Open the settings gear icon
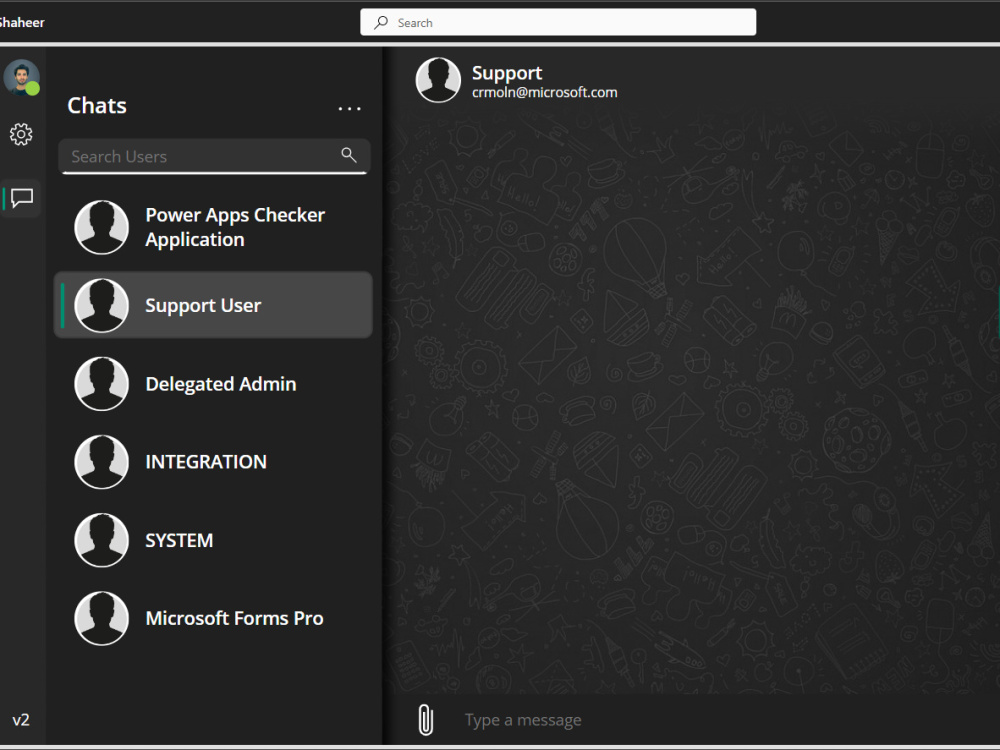The height and width of the screenshot is (750, 1000). click(21, 134)
